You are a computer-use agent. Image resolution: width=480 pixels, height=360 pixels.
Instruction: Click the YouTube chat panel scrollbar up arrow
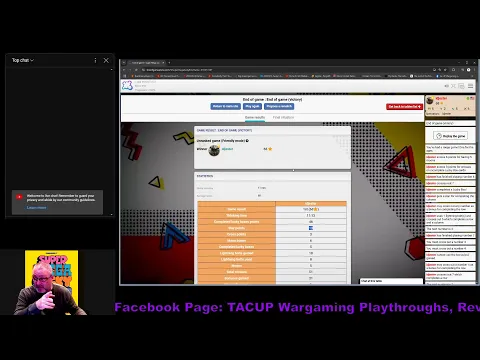[111, 70]
